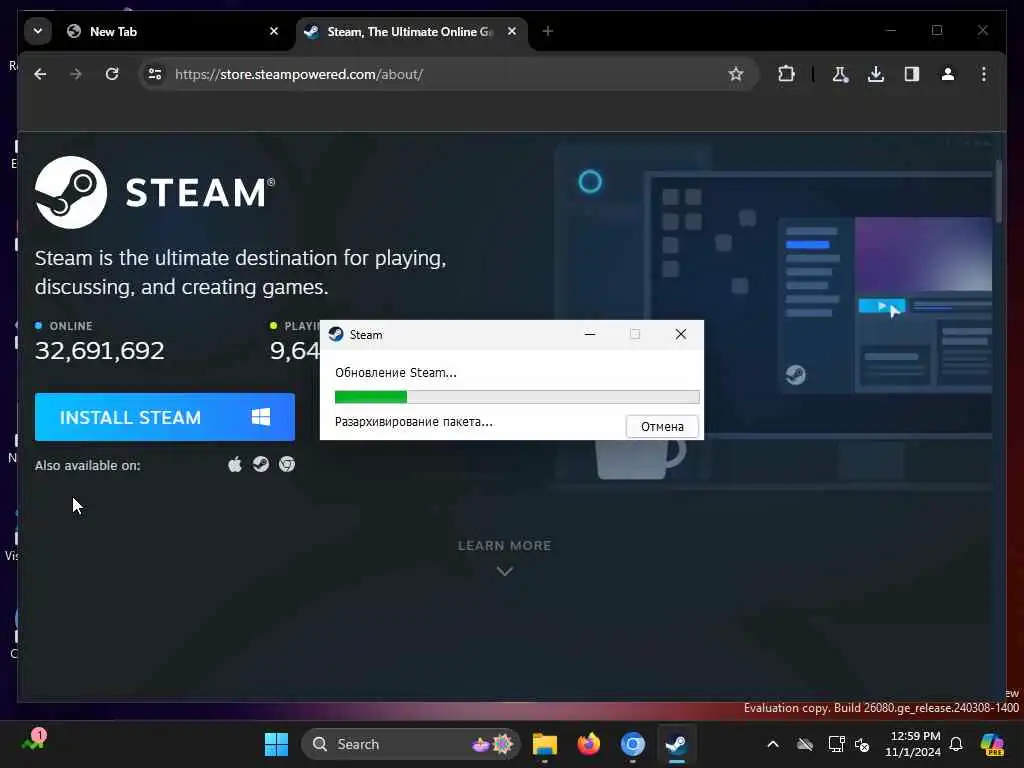Expand the chevron below LEARN MORE
Image resolution: width=1024 pixels, height=768 pixels.
pyautogui.click(x=505, y=571)
